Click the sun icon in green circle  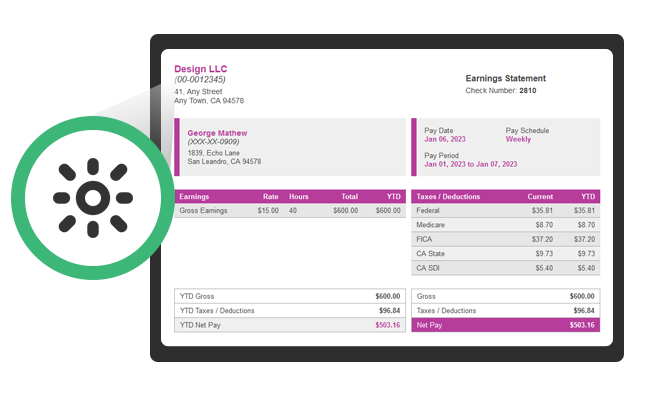coord(93,198)
